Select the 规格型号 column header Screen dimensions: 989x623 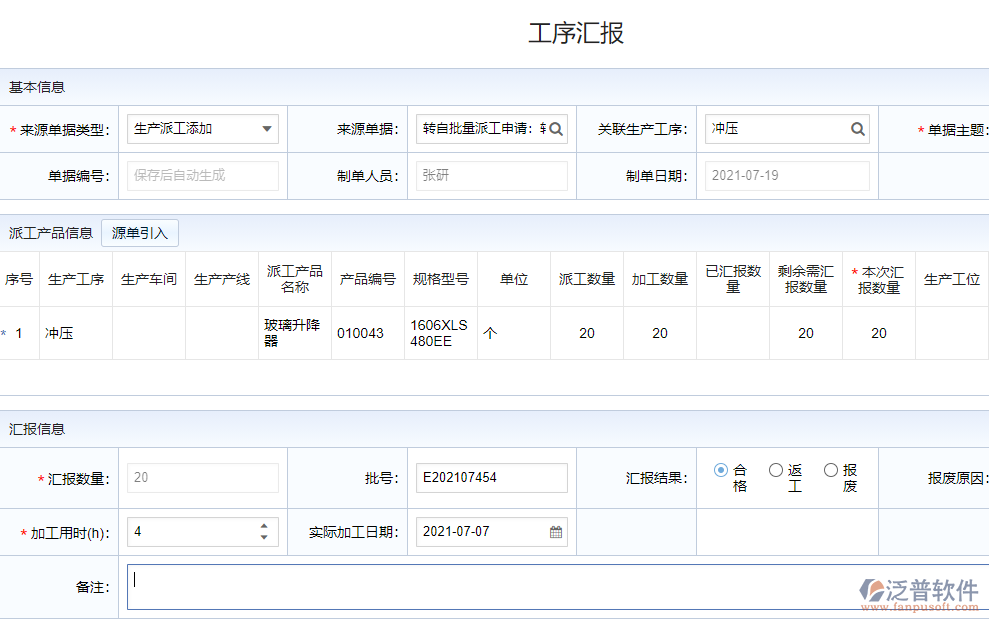pyautogui.click(x=440, y=279)
